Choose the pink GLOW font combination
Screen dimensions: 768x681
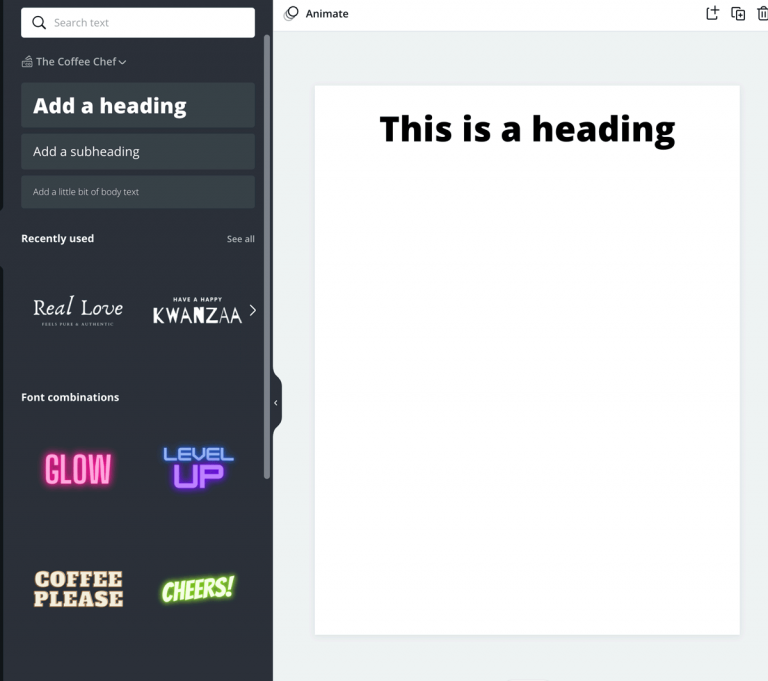[78, 469]
